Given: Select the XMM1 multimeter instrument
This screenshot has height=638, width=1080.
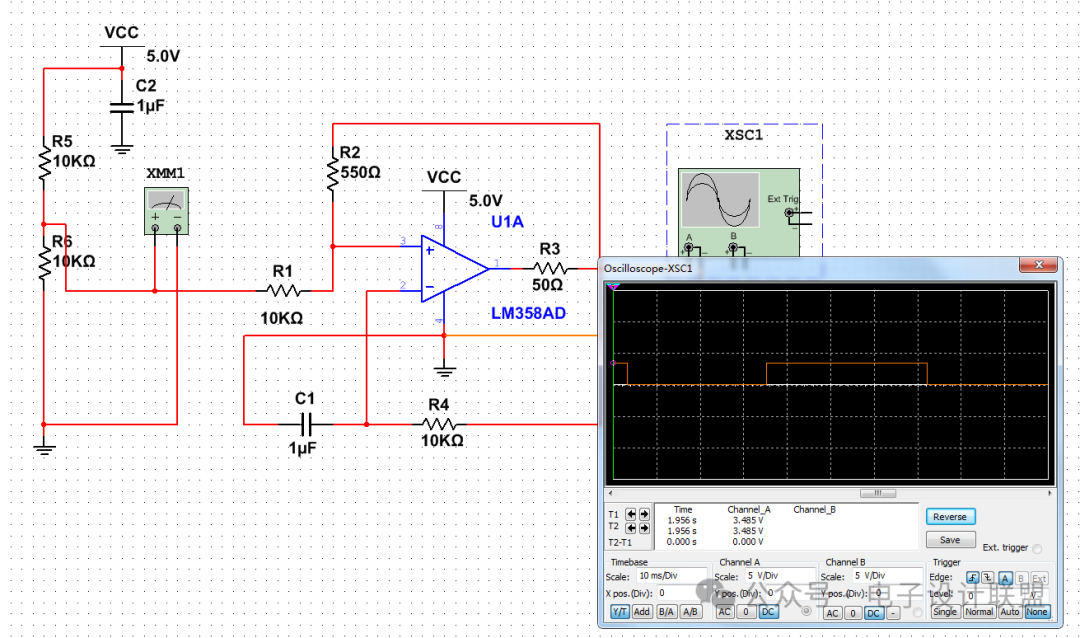Looking at the screenshot, I should pyautogui.click(x=166, y=211).
